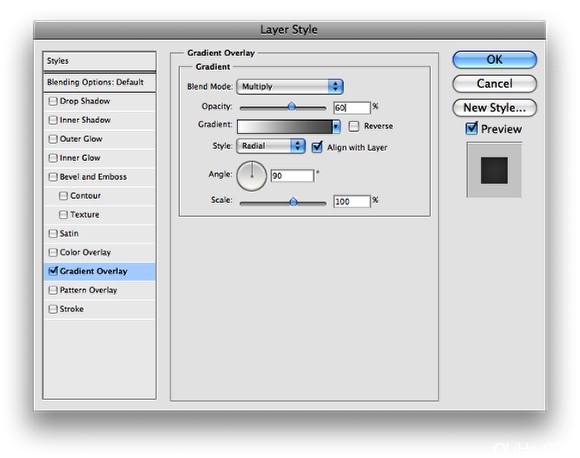Select the Styles panel entry
The height and width of the screenshot is (458, 580).
tap(100, 61)
